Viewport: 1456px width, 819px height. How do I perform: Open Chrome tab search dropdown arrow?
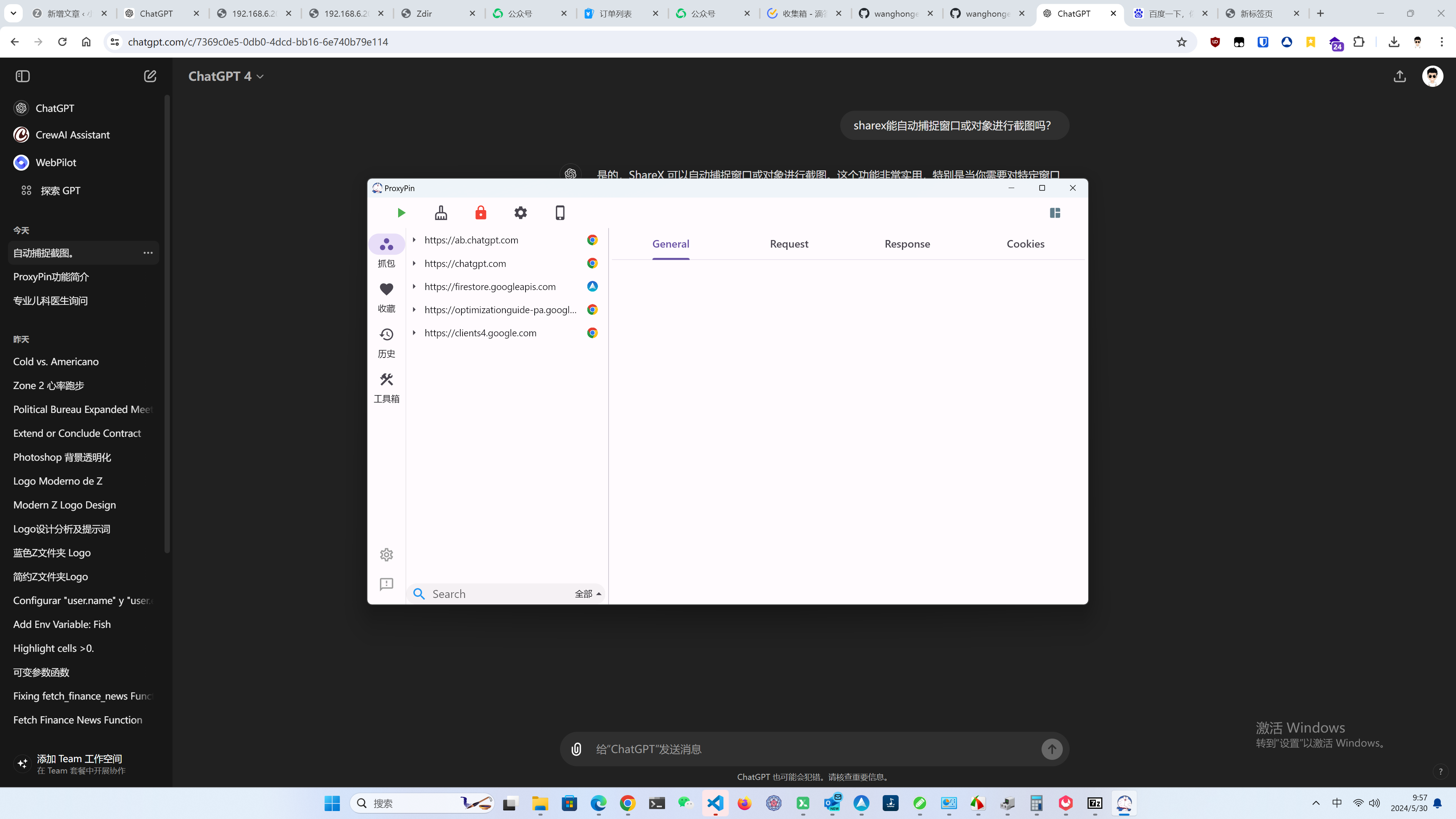[13, 13]
